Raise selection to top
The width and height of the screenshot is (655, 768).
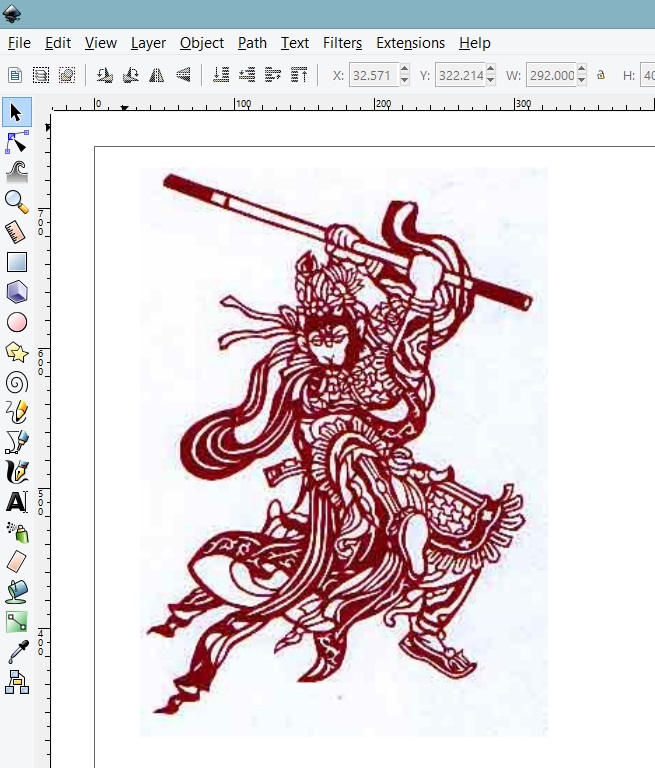click(299, 75)
